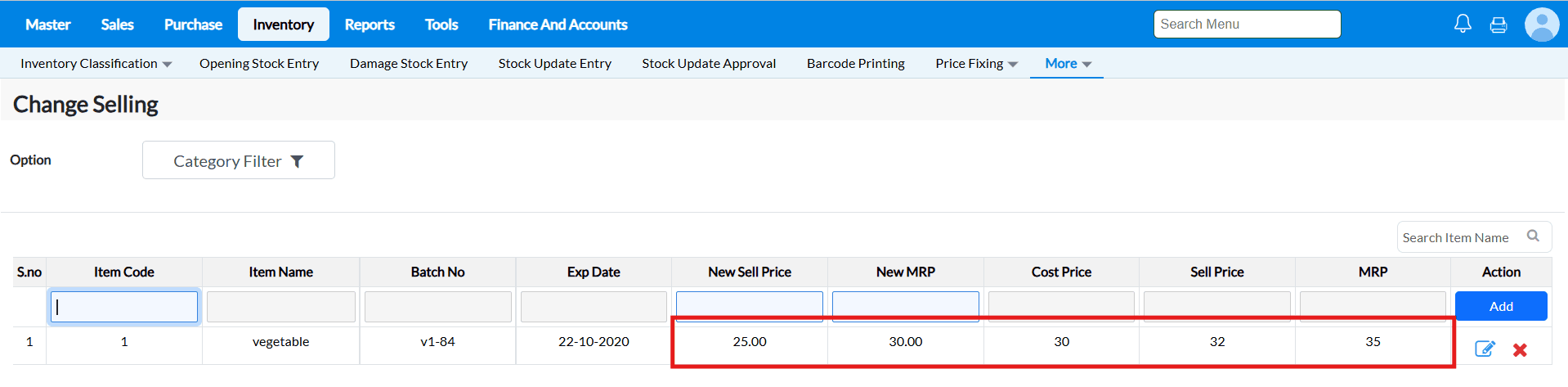Image resolution: width=1568 pixels, height=387 pixels.
Task: Delete the vegetable row with red X
Action: coord(1520,350)
